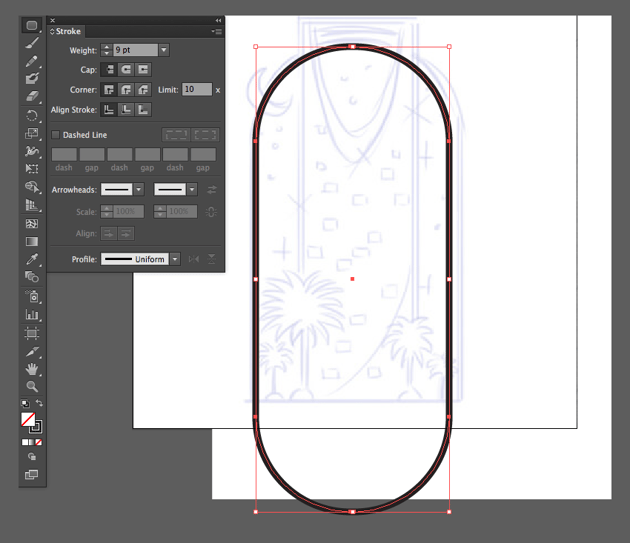Change Screen Mode icon in toolbar
630x543 pixels.
click(31, 475)
